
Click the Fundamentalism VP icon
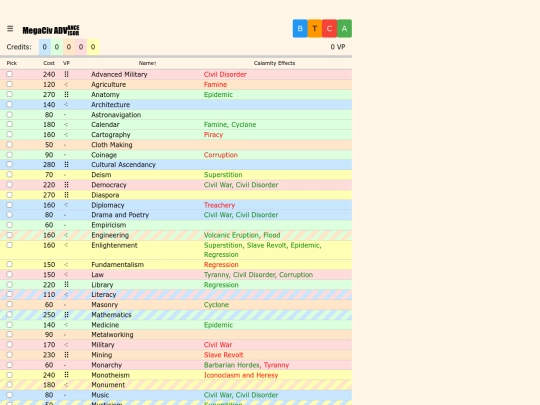[66, 264]
